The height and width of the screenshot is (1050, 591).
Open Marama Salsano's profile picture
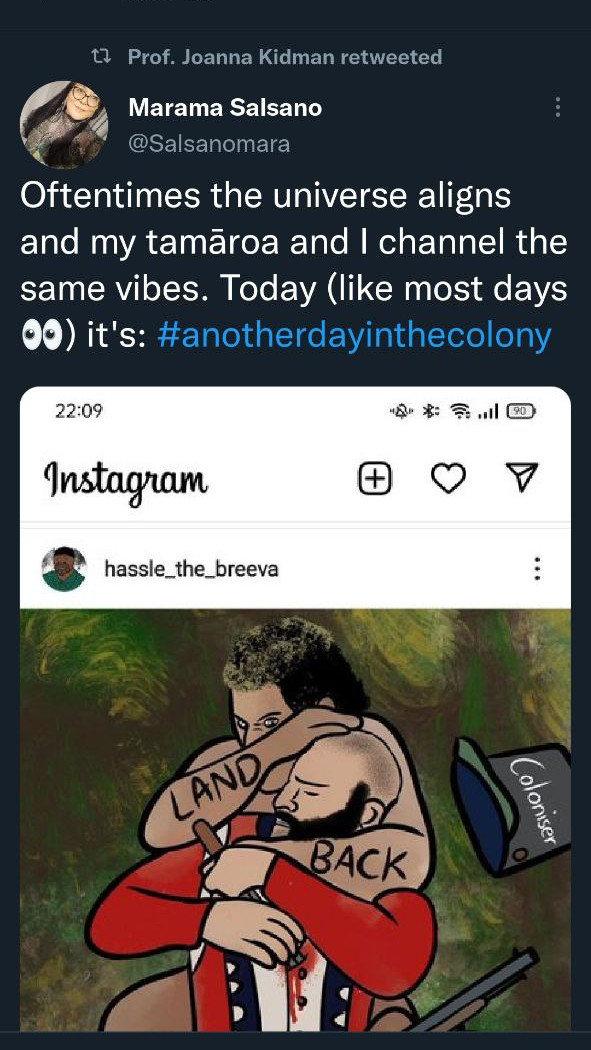[x=64, y=125]
